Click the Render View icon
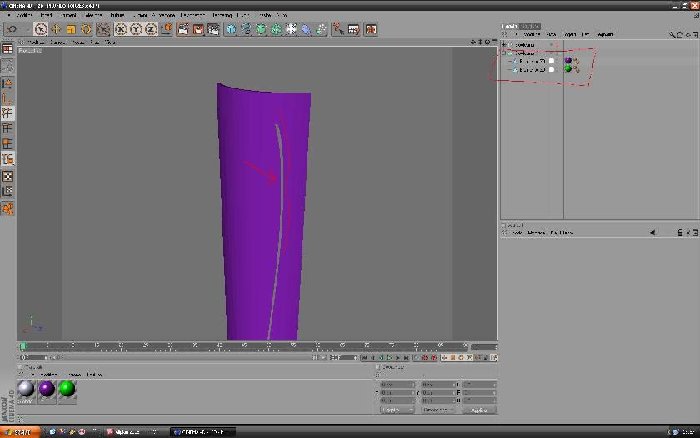 point(183,29)
